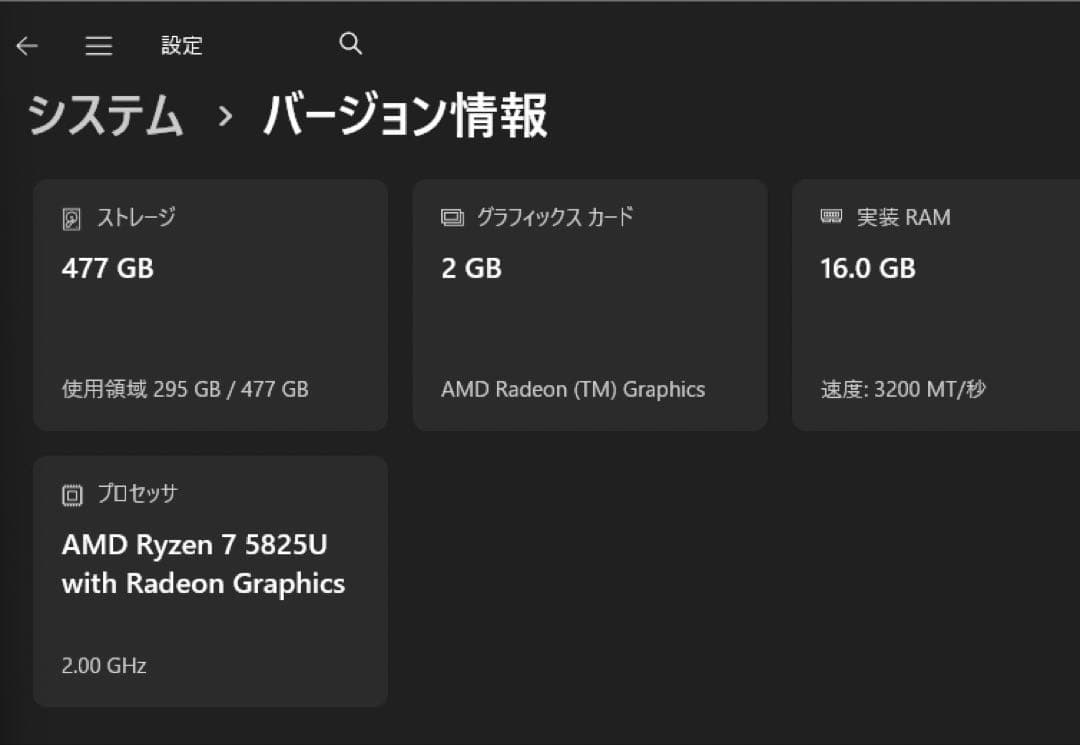Expand the プロセッサ details card

[210, 580]
